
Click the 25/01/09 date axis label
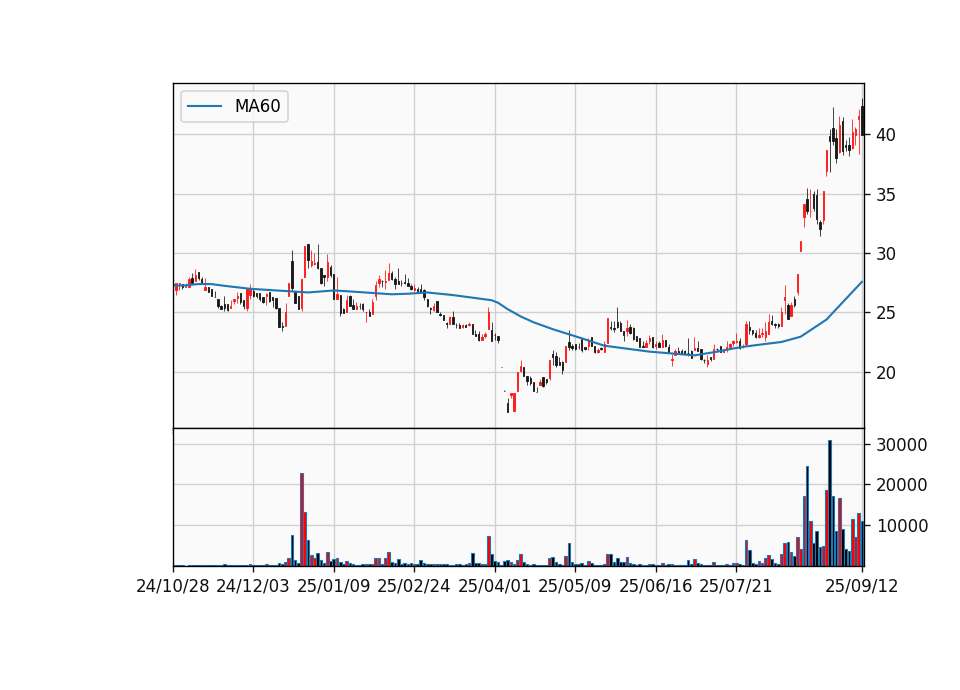pyautogui.click(x=334, y=586)
